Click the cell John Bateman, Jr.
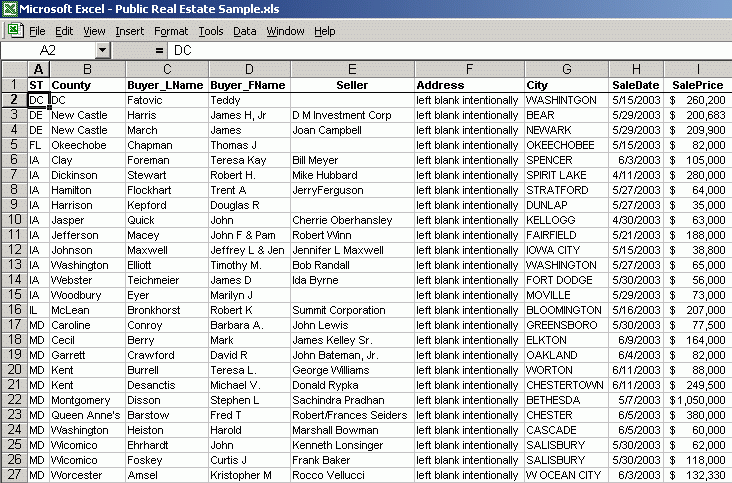 (352, 355)
